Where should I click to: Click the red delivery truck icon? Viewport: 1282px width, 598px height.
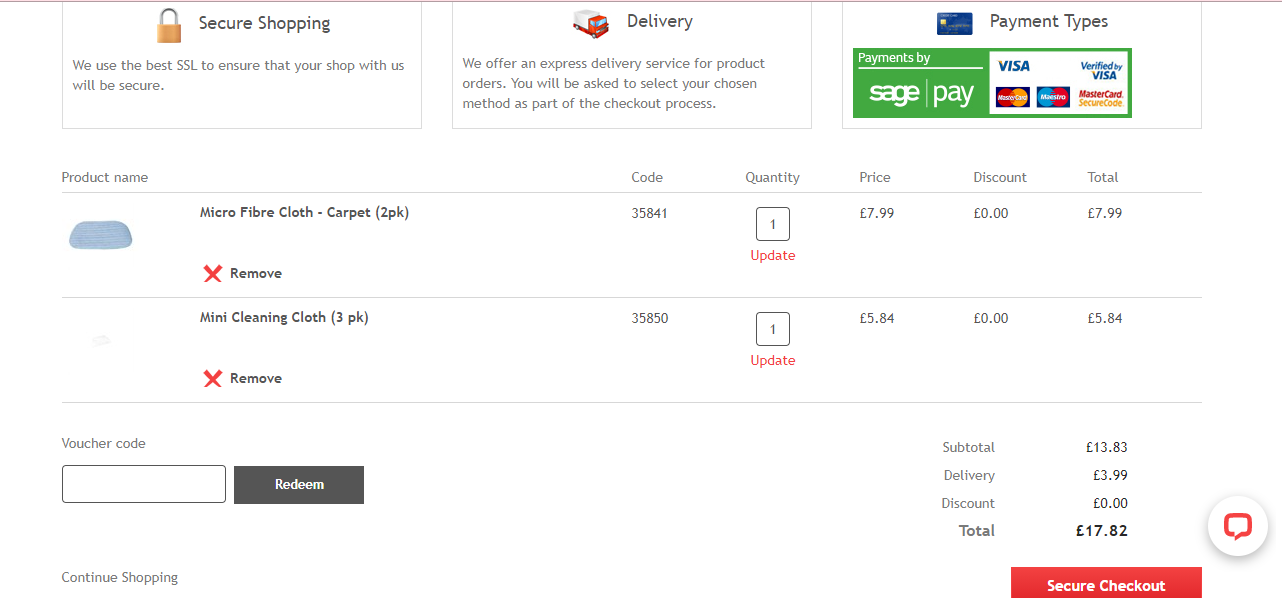590,23
